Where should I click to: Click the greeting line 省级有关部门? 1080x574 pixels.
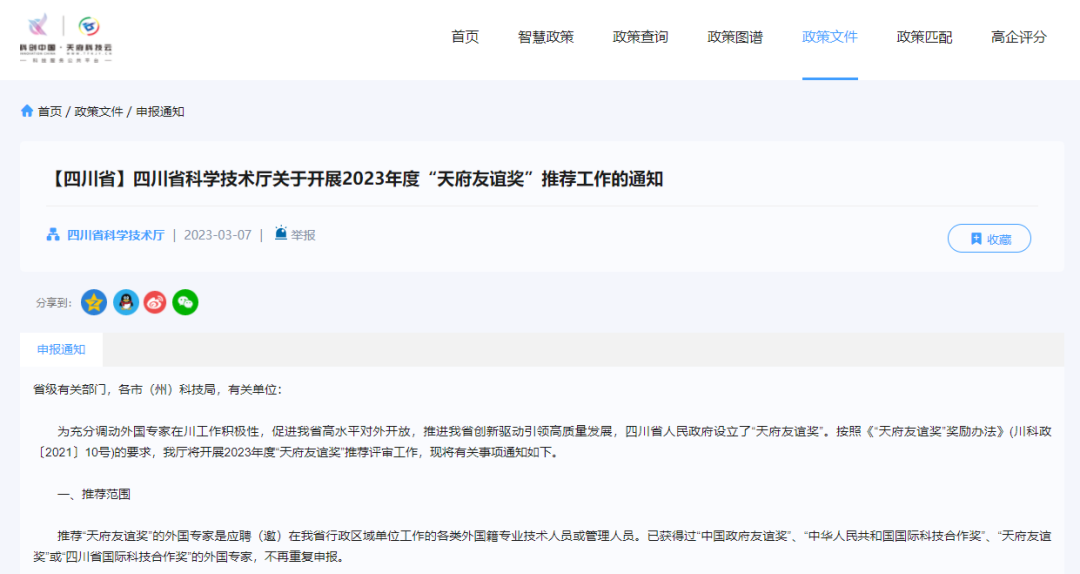(x=158, y=389)
